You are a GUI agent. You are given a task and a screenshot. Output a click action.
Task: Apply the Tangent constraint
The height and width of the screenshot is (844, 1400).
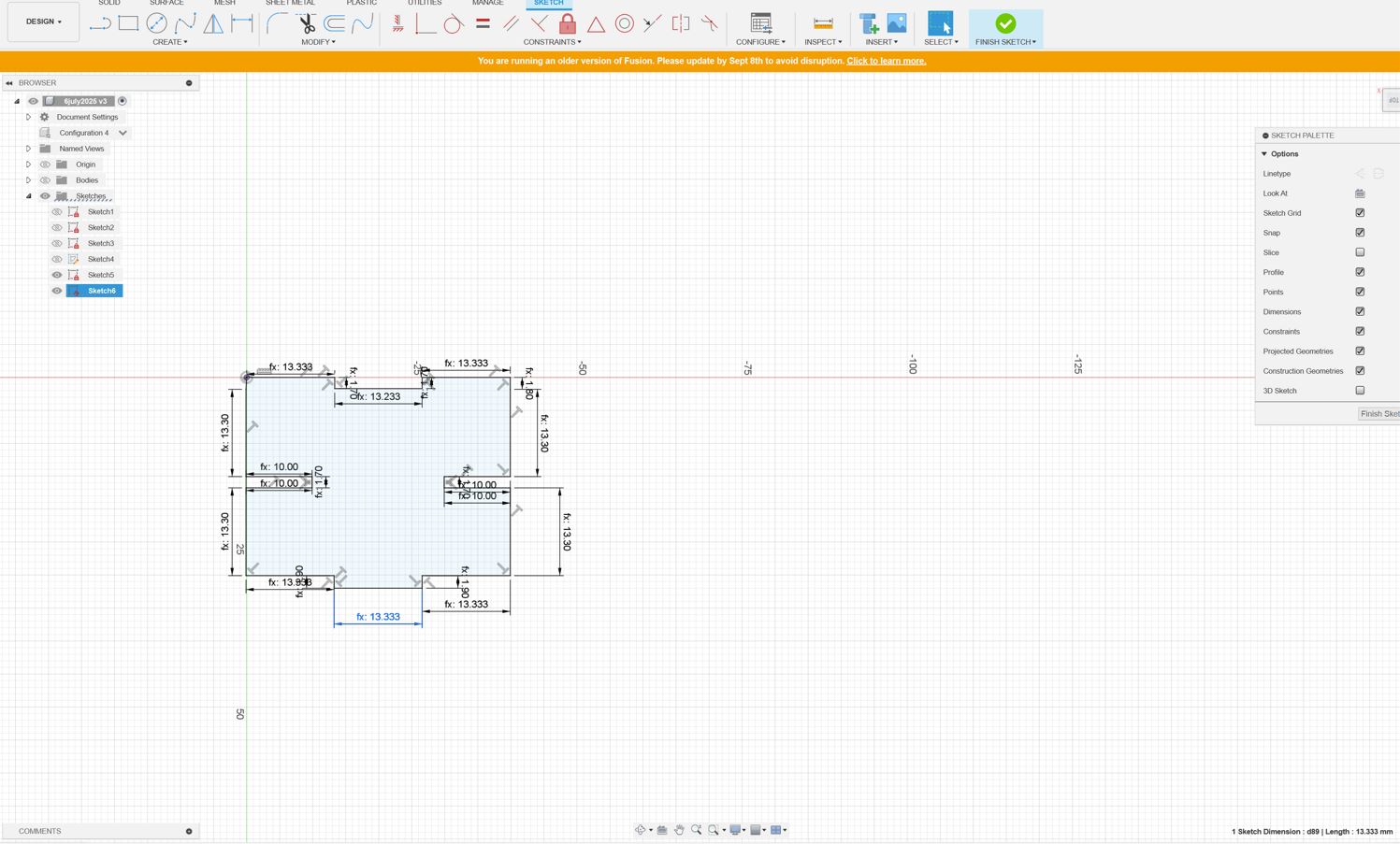[454, 23]
